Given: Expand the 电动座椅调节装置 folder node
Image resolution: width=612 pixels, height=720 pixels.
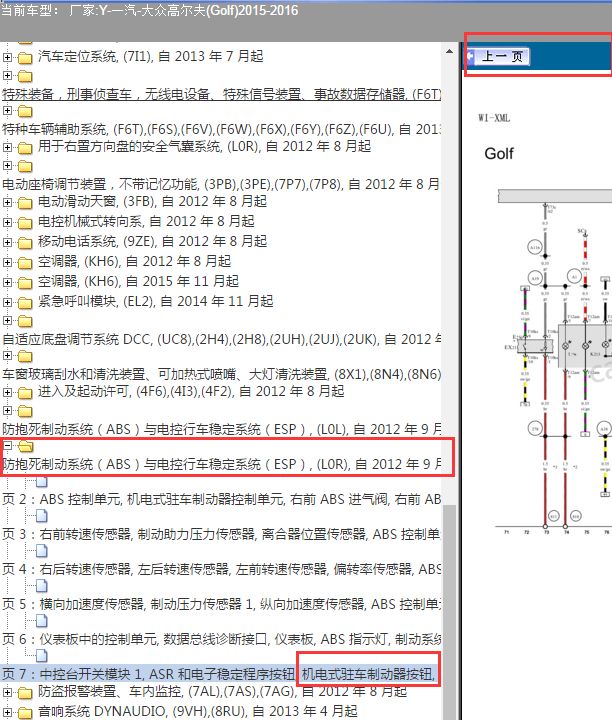Looking at the screenshot, I should pos(7,165).
